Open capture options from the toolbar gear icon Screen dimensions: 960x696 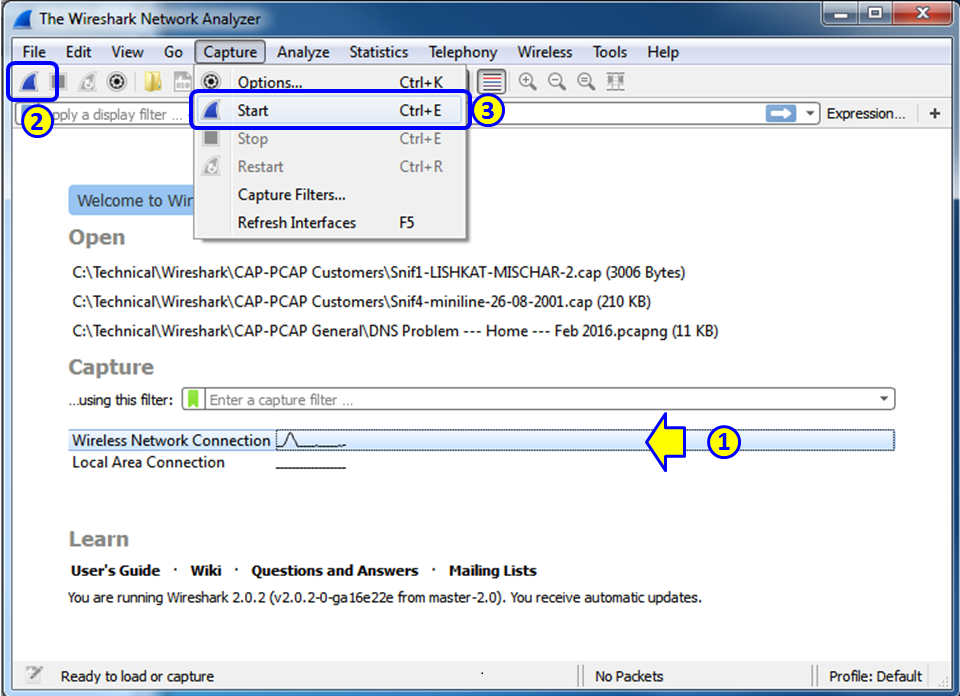coord(116,81)
